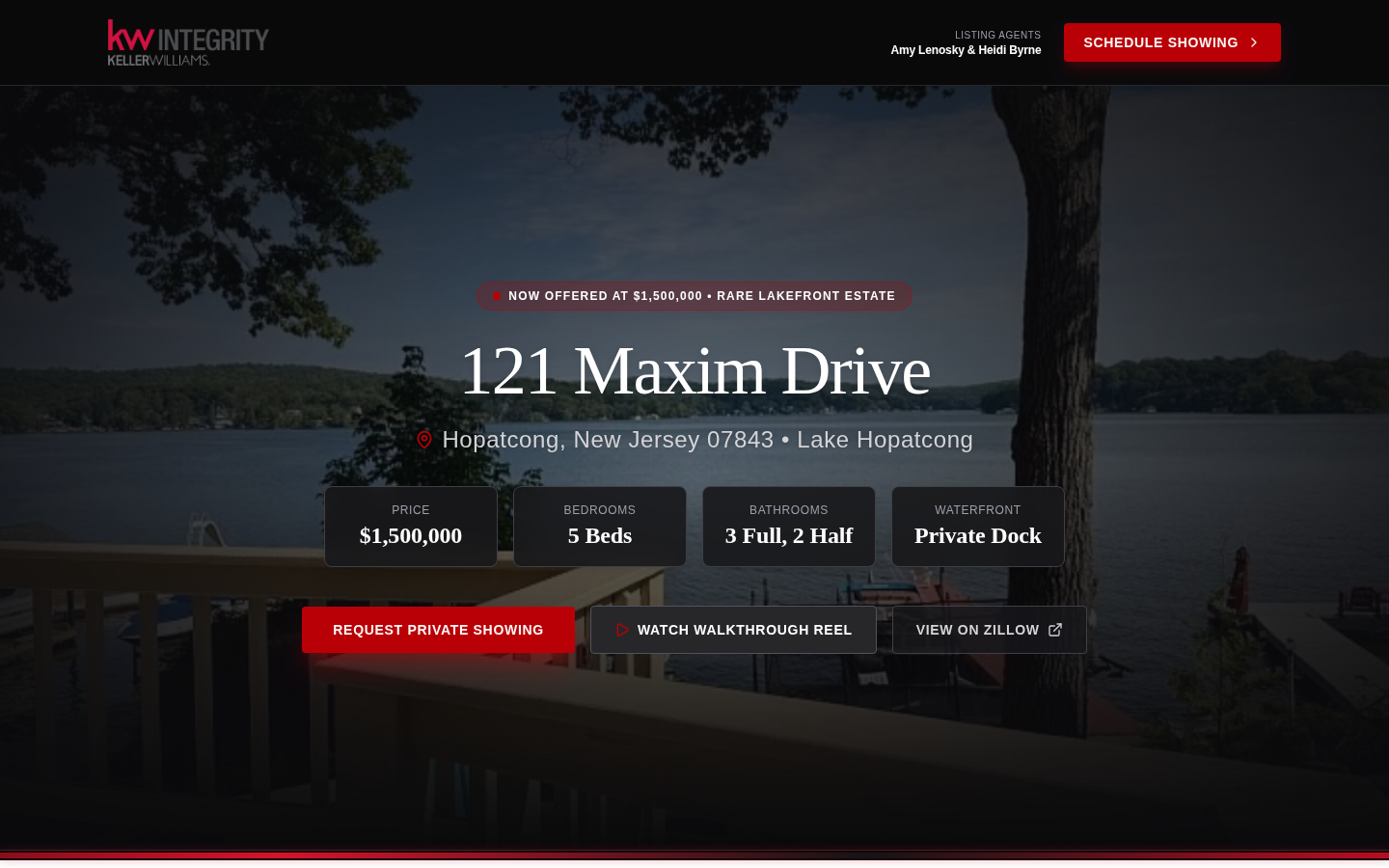Click the KW Integrity Keller Williams logo
Viewport: 1389px width, 868px height.
pos(188,42)
